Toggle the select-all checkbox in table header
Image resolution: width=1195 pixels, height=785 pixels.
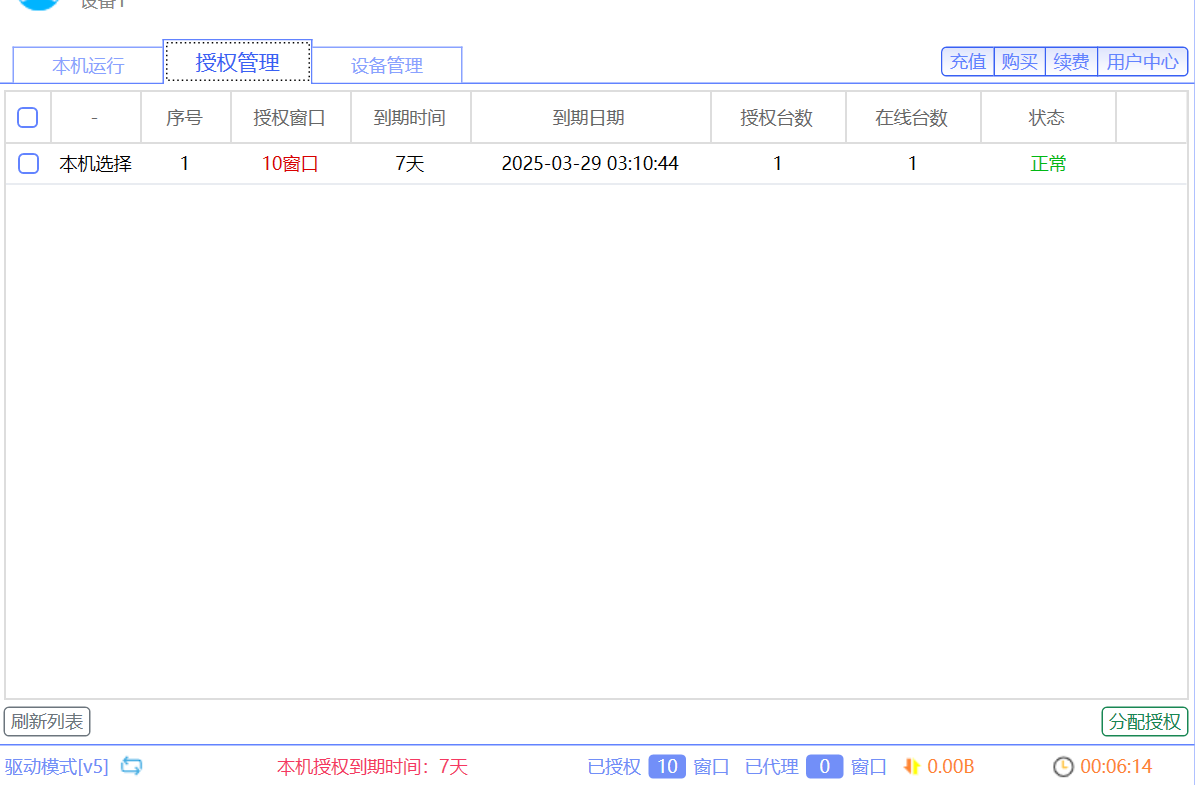pos(28,118)
